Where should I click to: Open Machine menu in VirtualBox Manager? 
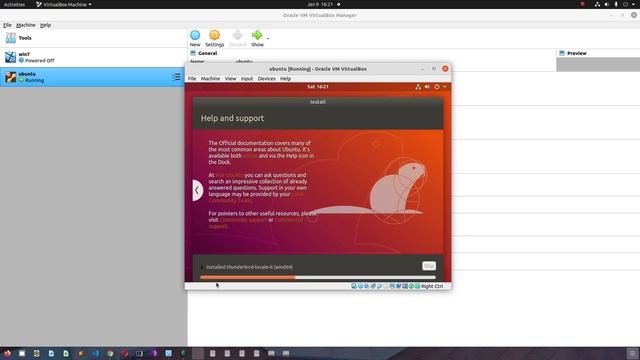[26, 25]
